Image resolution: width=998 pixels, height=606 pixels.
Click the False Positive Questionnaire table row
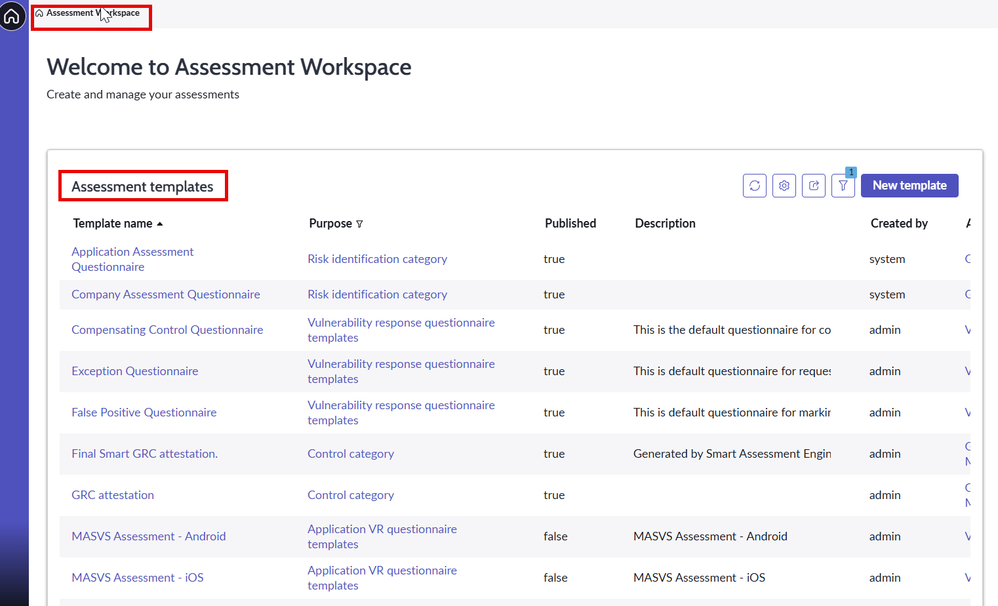click(x=143, y=412)
